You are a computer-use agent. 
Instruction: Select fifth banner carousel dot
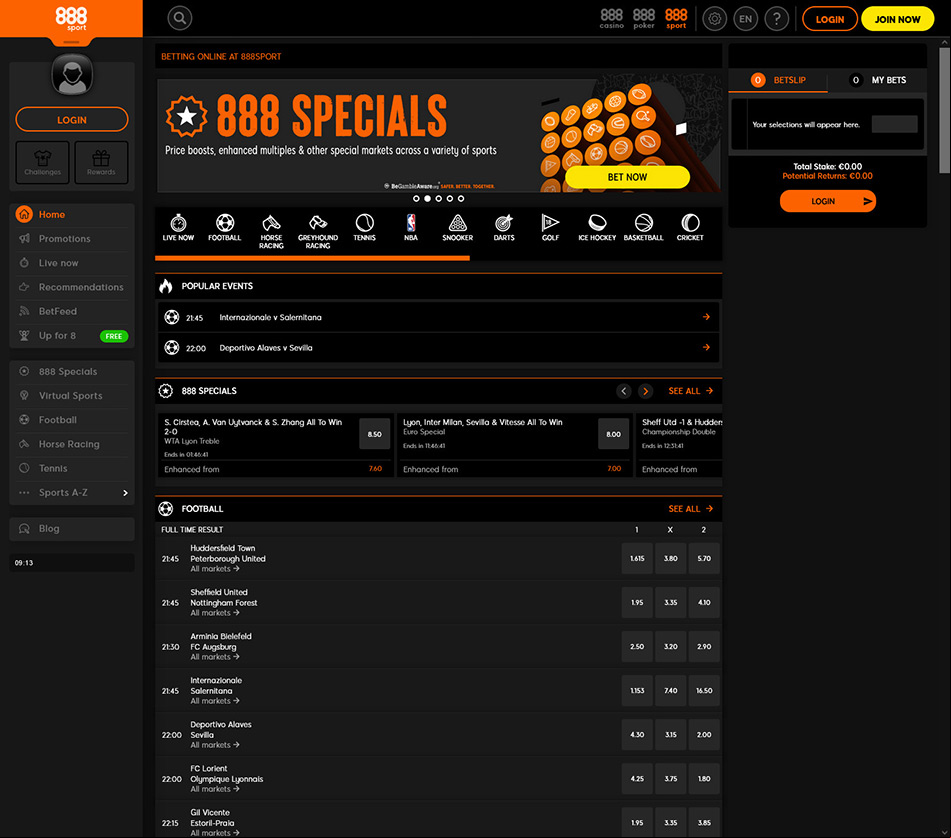pyautogui.click(x=461, y=199)
